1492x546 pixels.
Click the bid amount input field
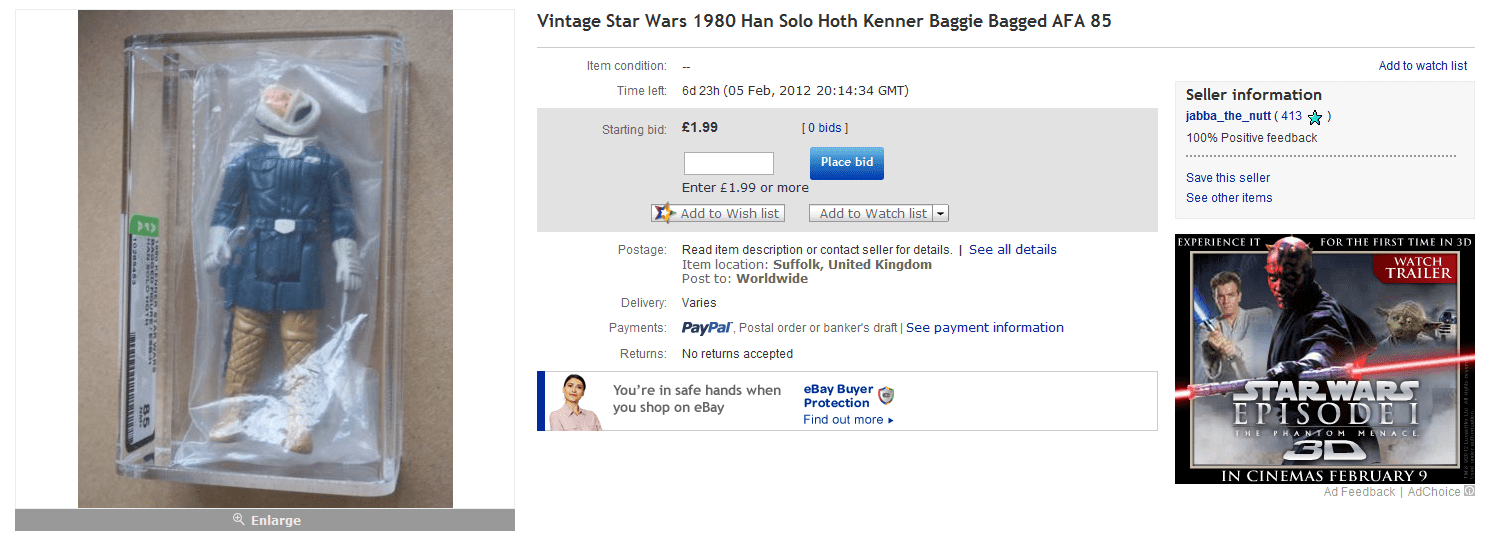[728, 163]
